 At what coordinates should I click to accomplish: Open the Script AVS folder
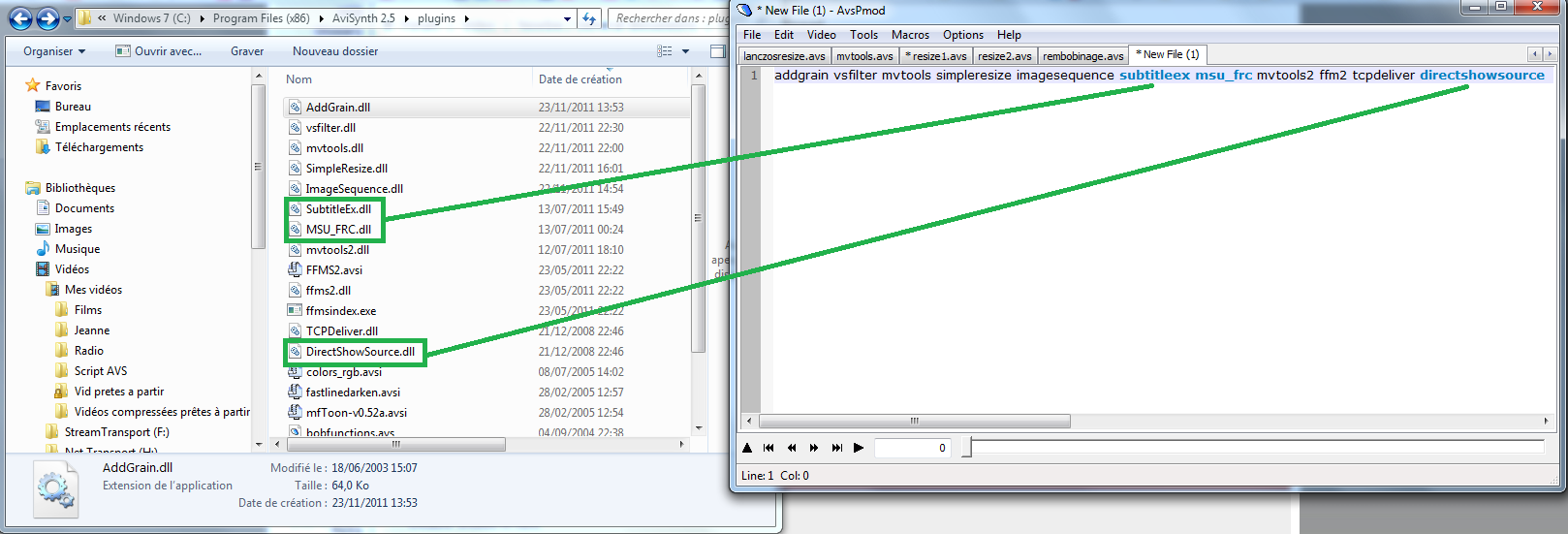[x=100, y=371]
